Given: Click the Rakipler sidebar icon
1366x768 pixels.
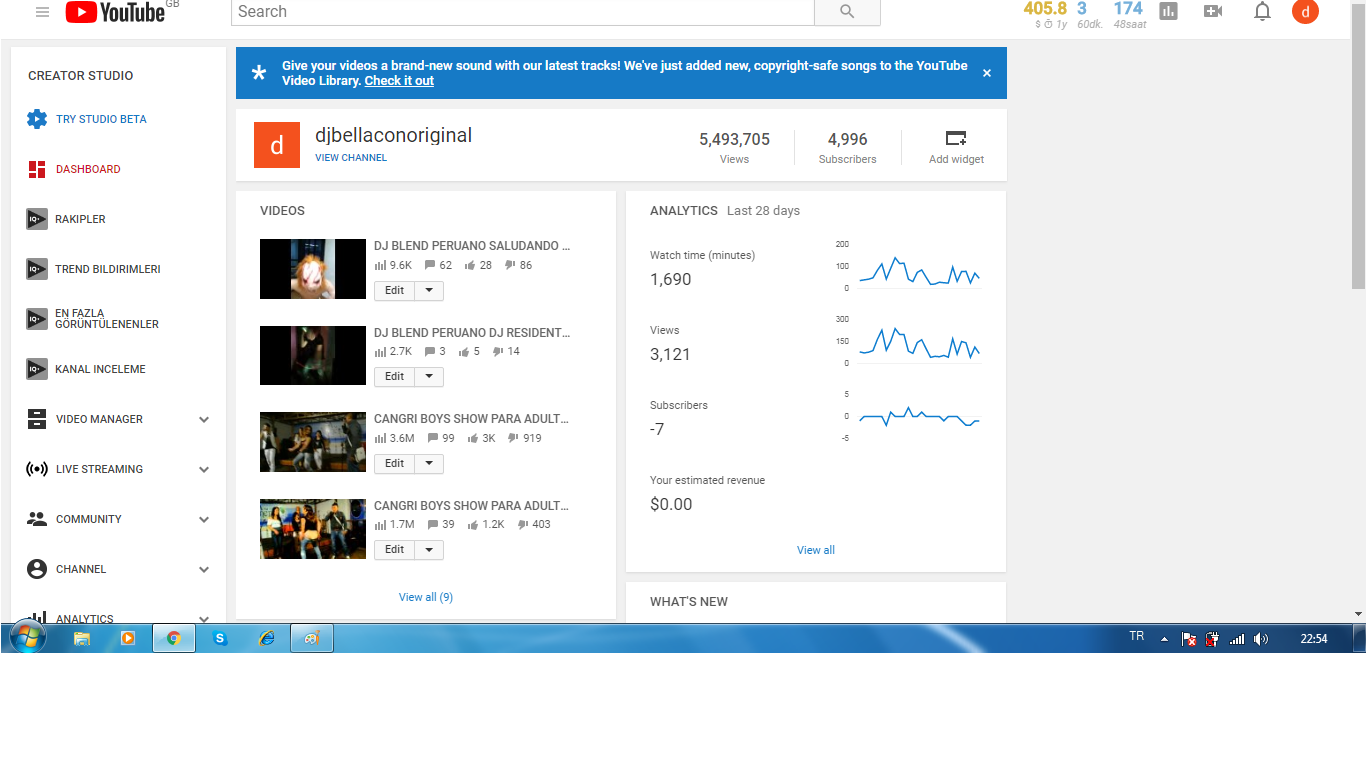Looking at the screenshot, I should click(x=37, y=219).
